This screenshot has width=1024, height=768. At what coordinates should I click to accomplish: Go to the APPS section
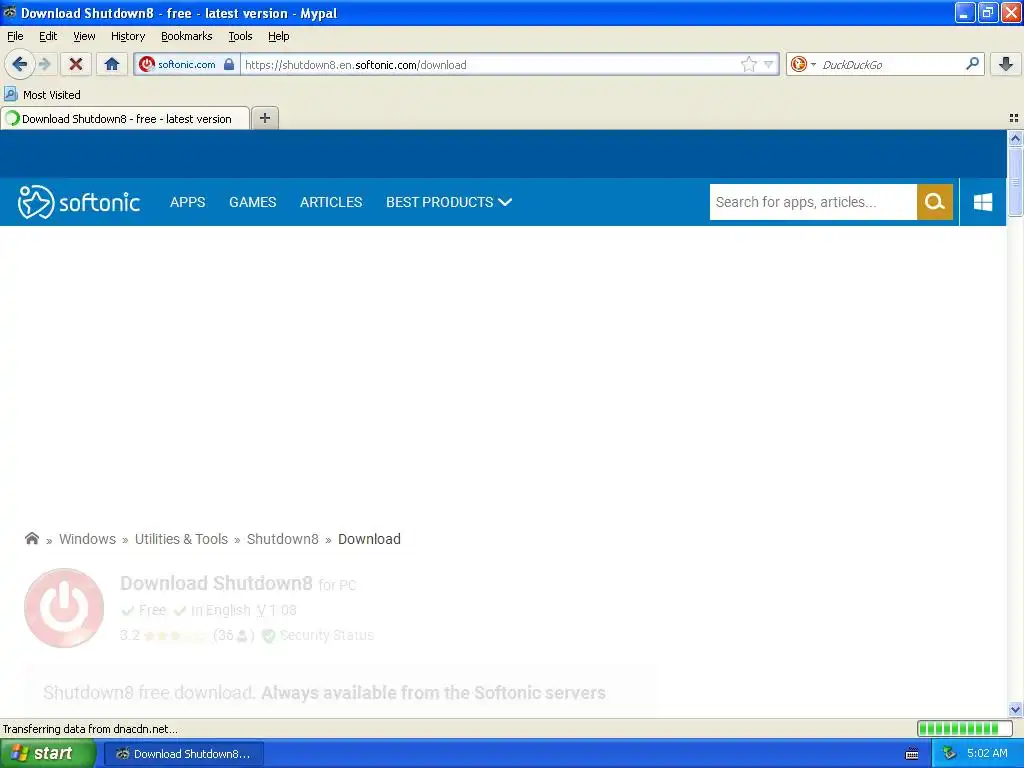tap(187, 202)
